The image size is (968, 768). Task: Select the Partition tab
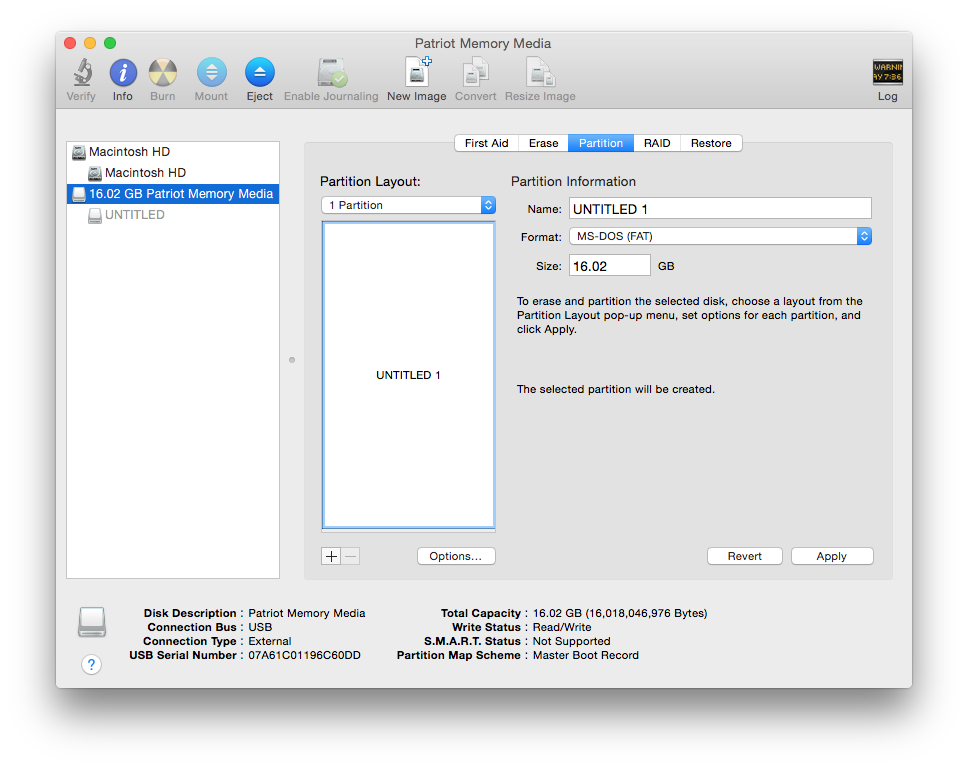click(x=601, y=143)
